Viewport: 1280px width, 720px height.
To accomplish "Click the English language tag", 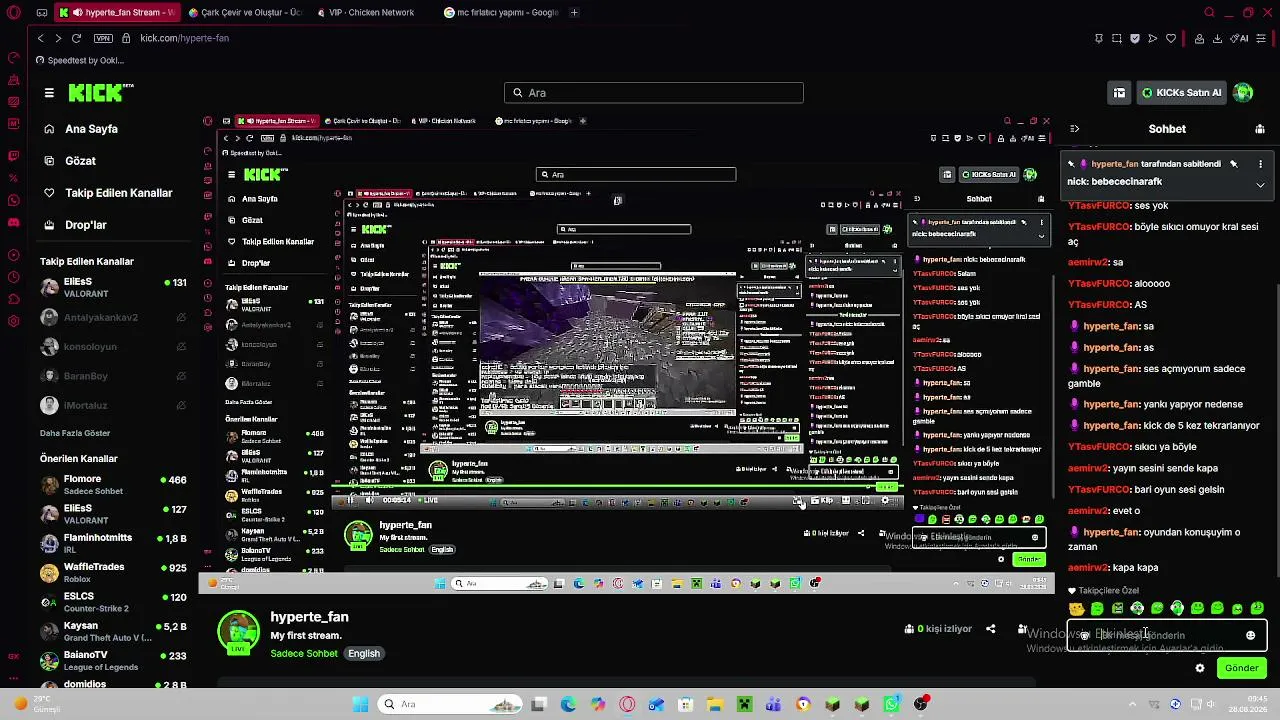I will pyautogui.click(x=364, y=654).
